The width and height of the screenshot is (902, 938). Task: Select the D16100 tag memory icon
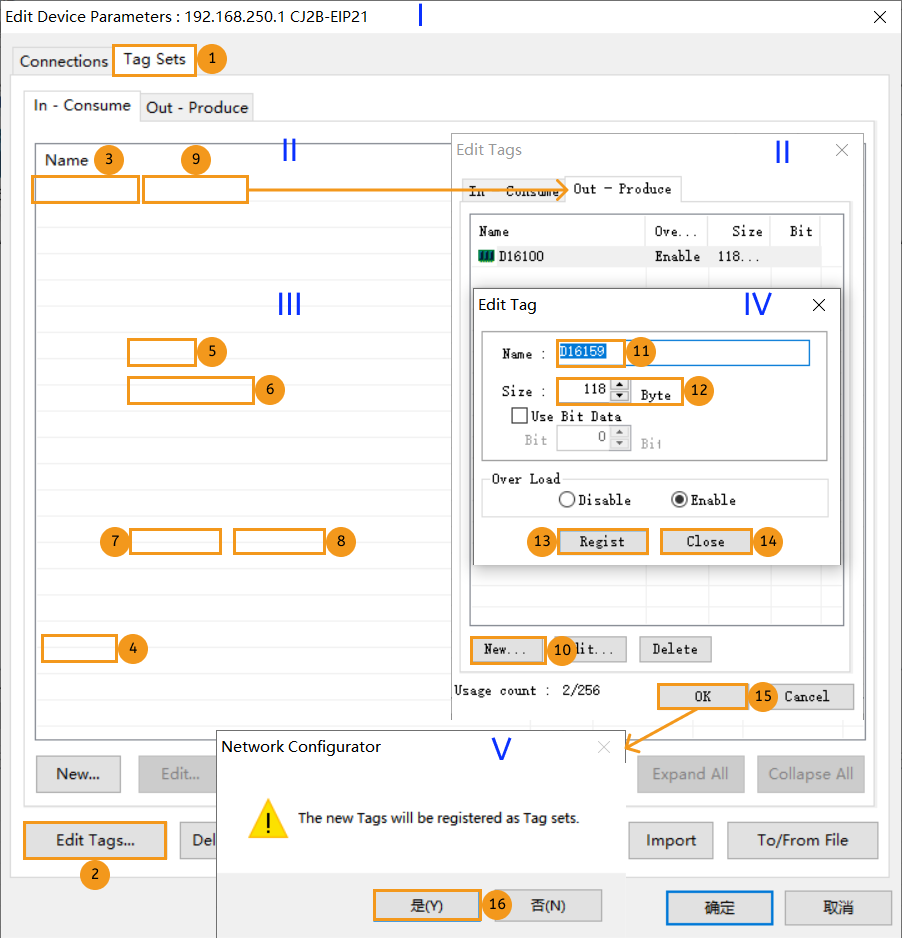[x=487, y=257]
